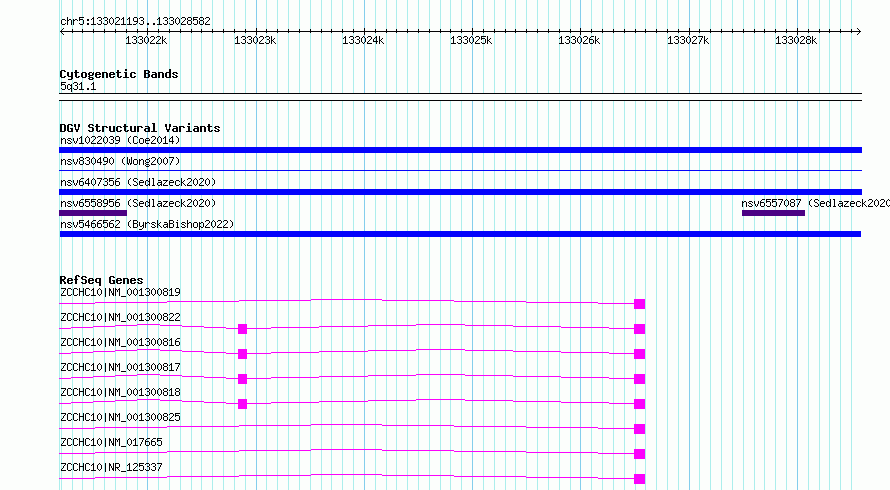Select the NM_001300818 left exon box
Image resolution: width=890 pixels, height=490 pixels.
click(x=242, y=404)
